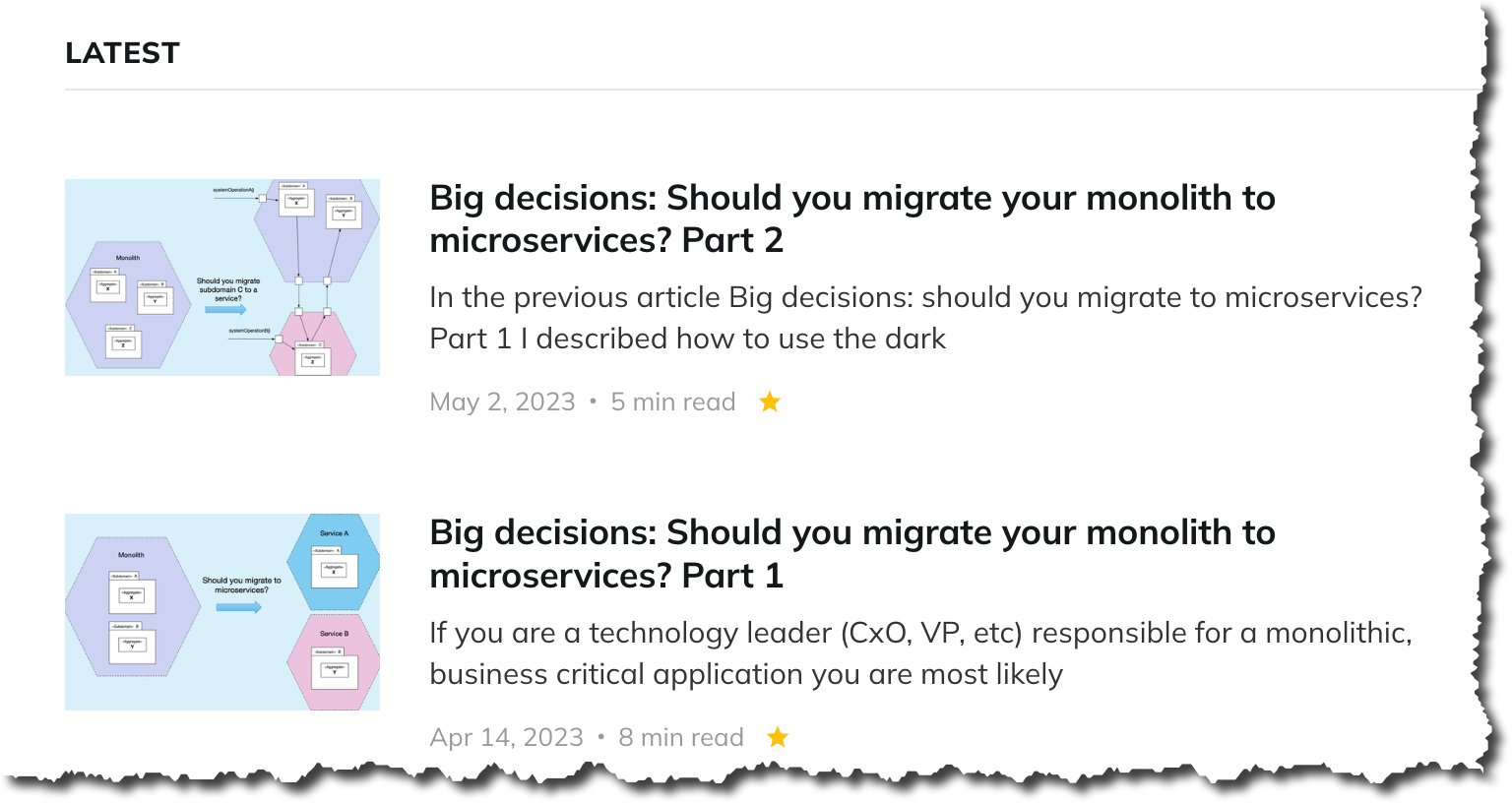Screen dimensions: 1512x803
Task: Click the Apr 14, 2023 post date
Action: point(506,737)
